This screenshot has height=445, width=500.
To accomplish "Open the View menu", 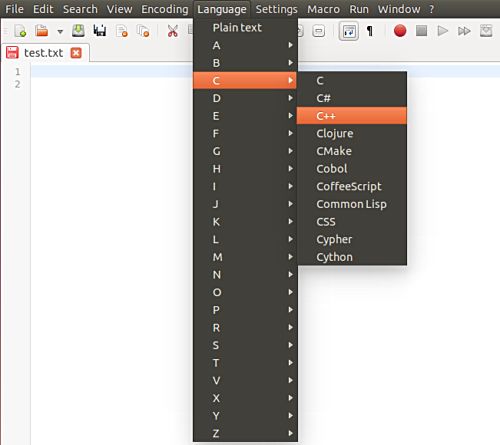I will (119, 9).
